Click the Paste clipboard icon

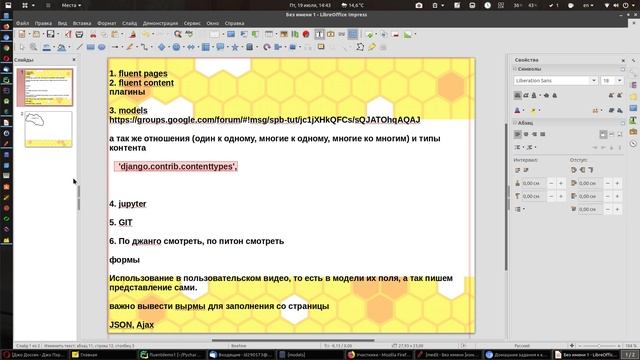click(x=116, y=34)
